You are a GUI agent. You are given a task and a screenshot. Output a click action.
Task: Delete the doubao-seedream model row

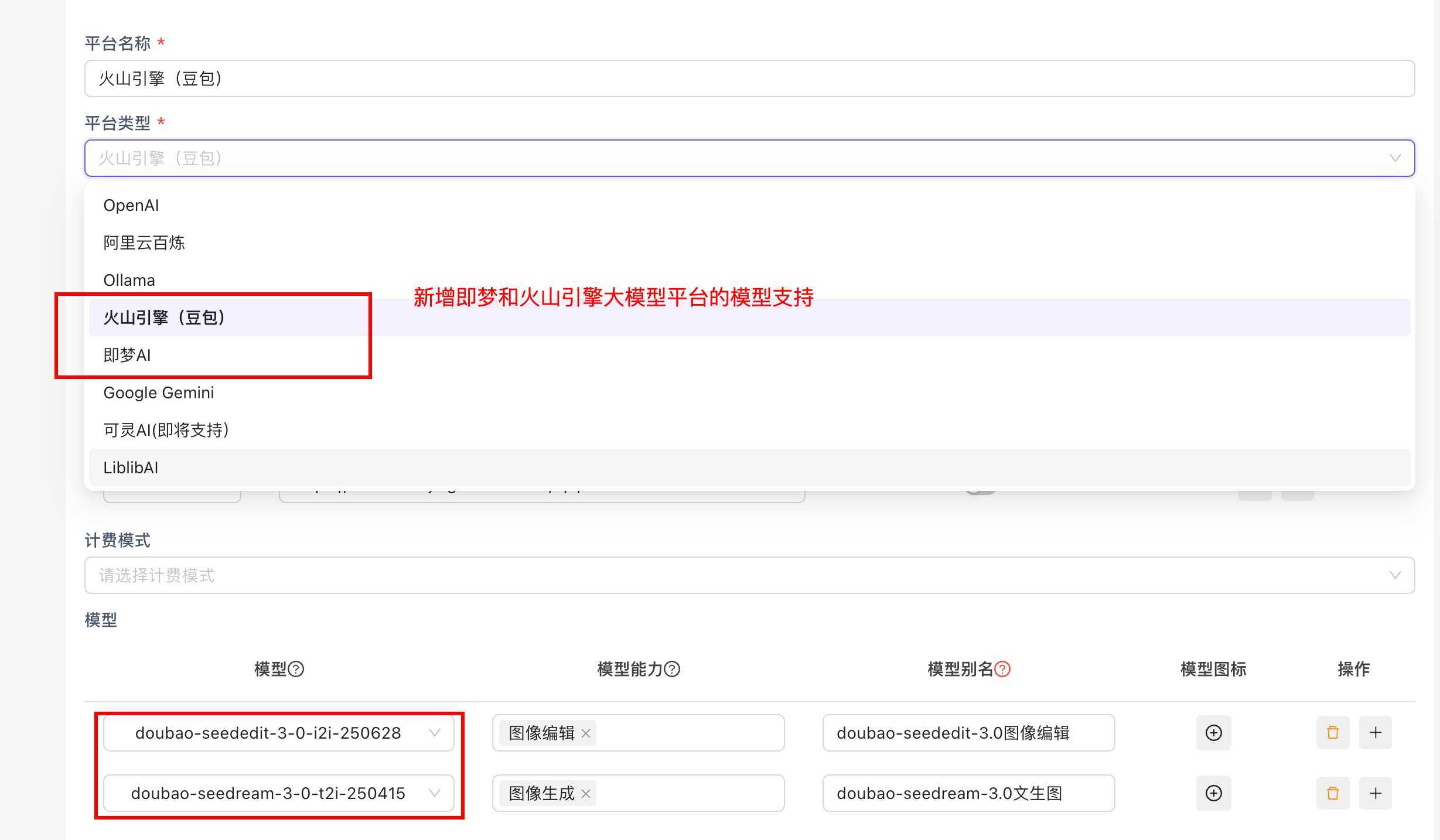[x=1333, y=793]
